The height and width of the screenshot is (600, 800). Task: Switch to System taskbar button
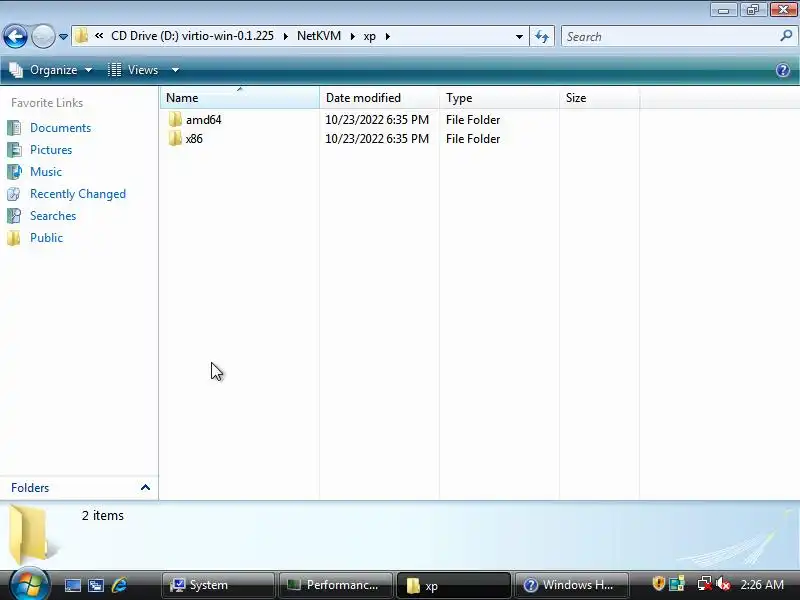218,585
